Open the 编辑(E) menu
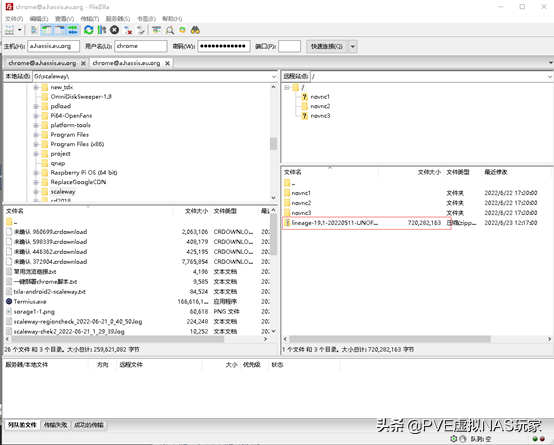 (39, 19)
